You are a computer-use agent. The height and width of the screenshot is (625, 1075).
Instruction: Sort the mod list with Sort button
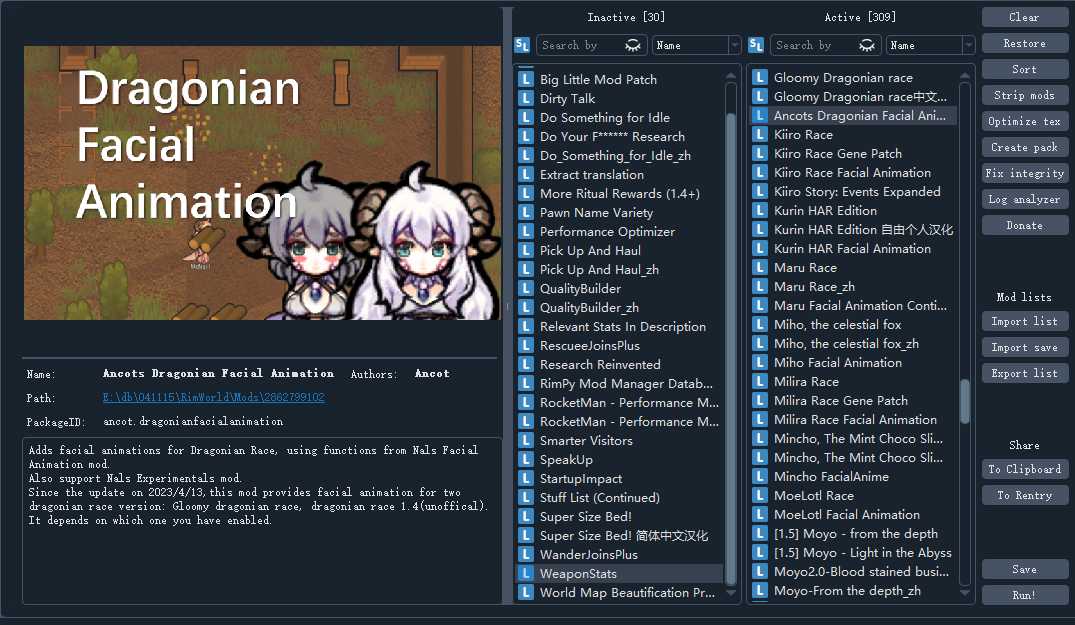[x=1024, y=69]
